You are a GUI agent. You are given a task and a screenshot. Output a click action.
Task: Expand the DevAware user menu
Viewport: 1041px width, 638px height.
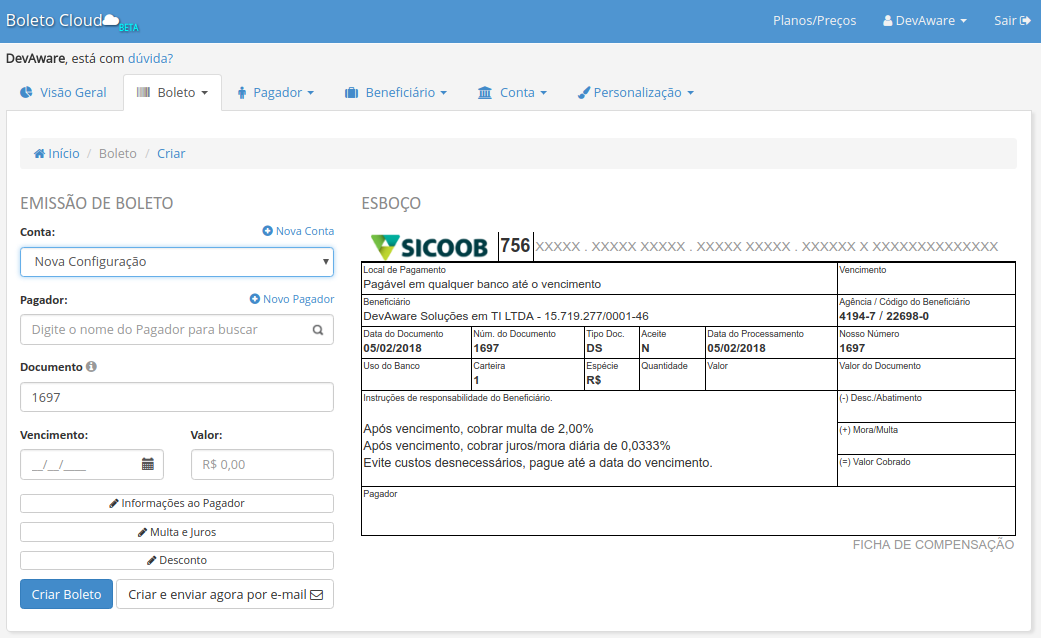pyautogui.click(x=924, y=21)
